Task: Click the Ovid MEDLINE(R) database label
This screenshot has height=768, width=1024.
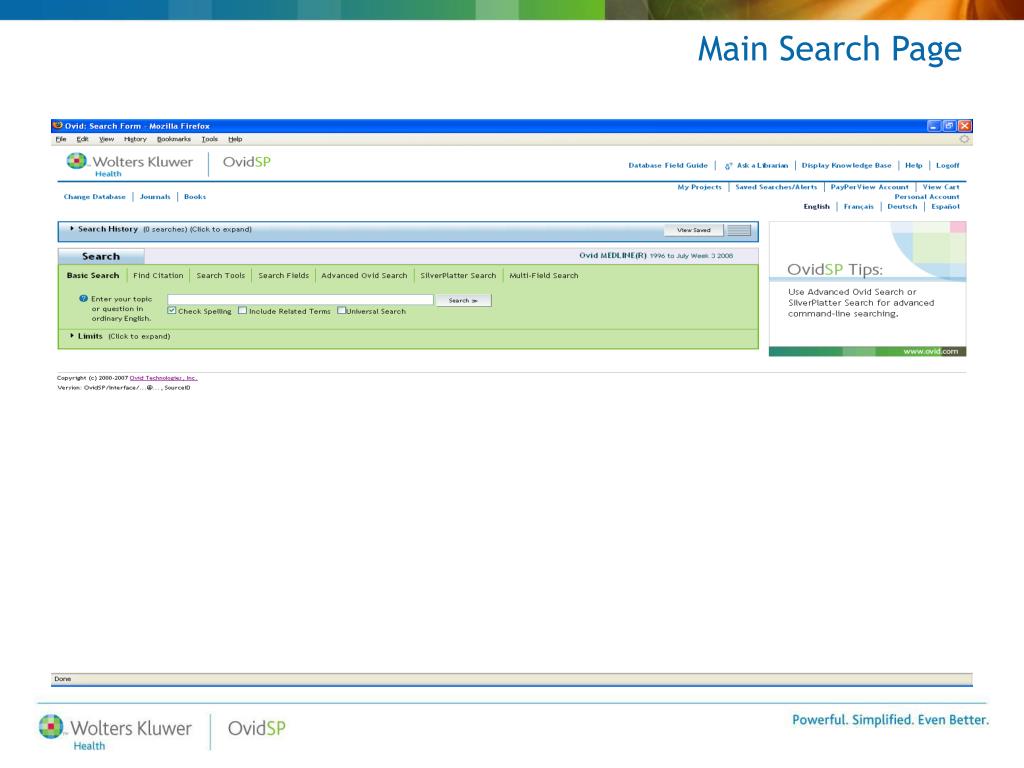Action: pos(613,255)
